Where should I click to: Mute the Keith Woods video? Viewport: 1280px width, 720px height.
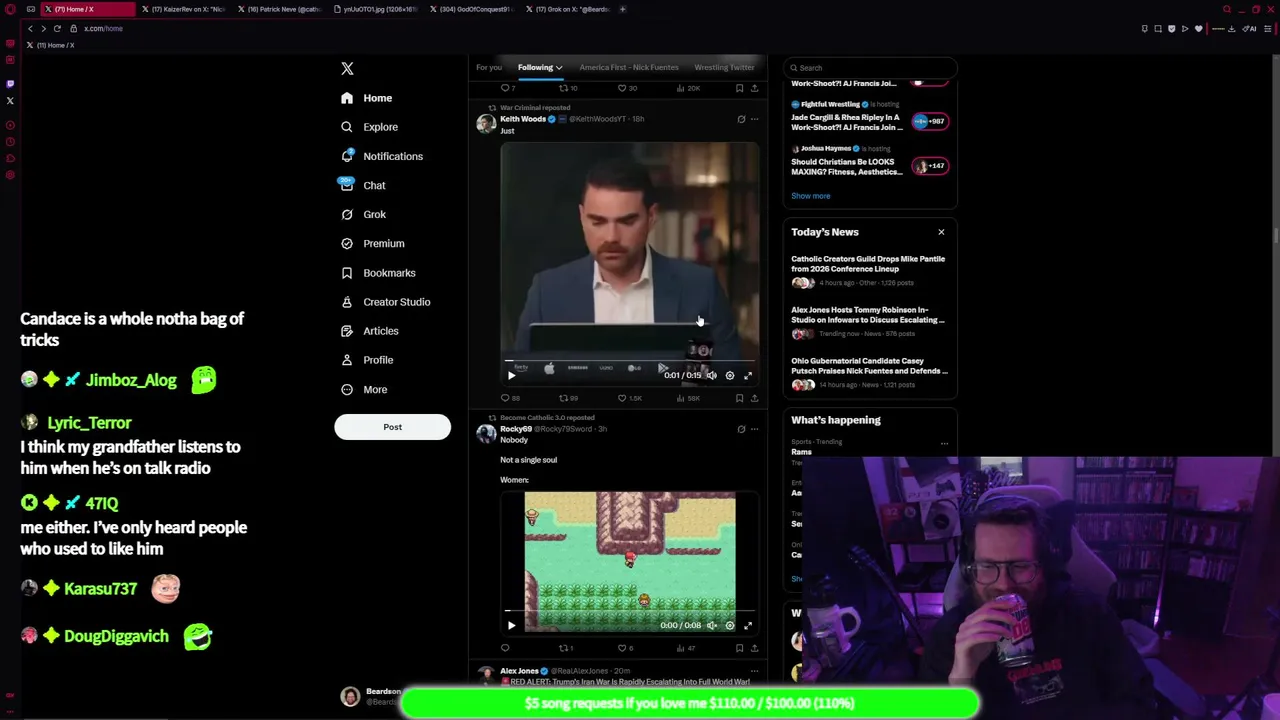711,375
